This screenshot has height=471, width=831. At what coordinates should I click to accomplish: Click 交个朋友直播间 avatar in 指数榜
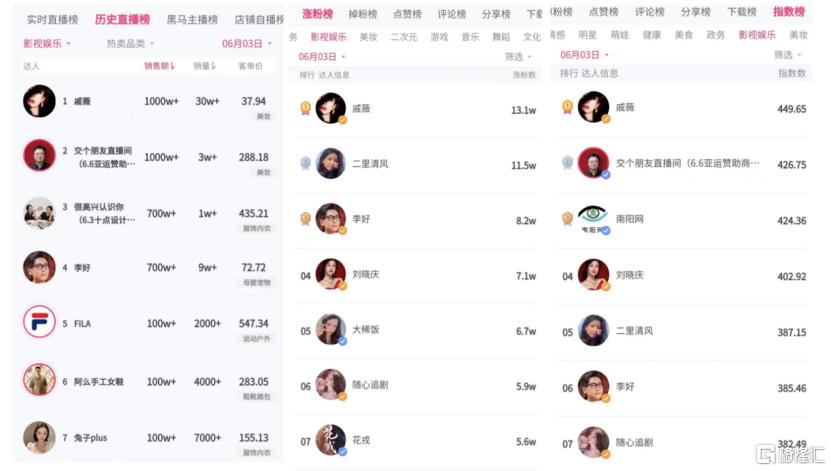point(593,163)
